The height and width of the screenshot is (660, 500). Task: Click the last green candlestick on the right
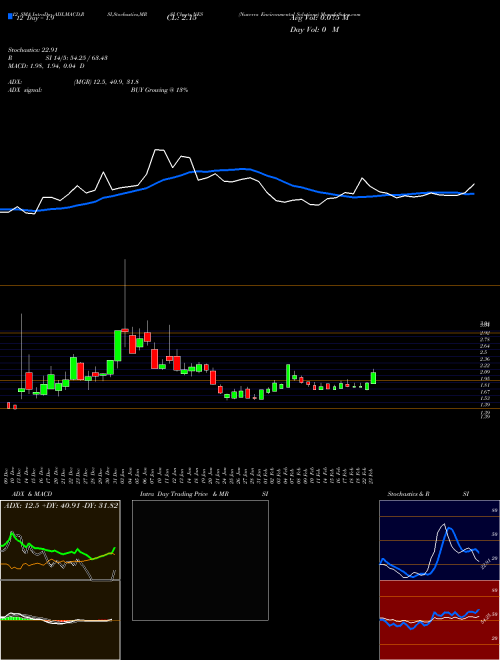373,377
